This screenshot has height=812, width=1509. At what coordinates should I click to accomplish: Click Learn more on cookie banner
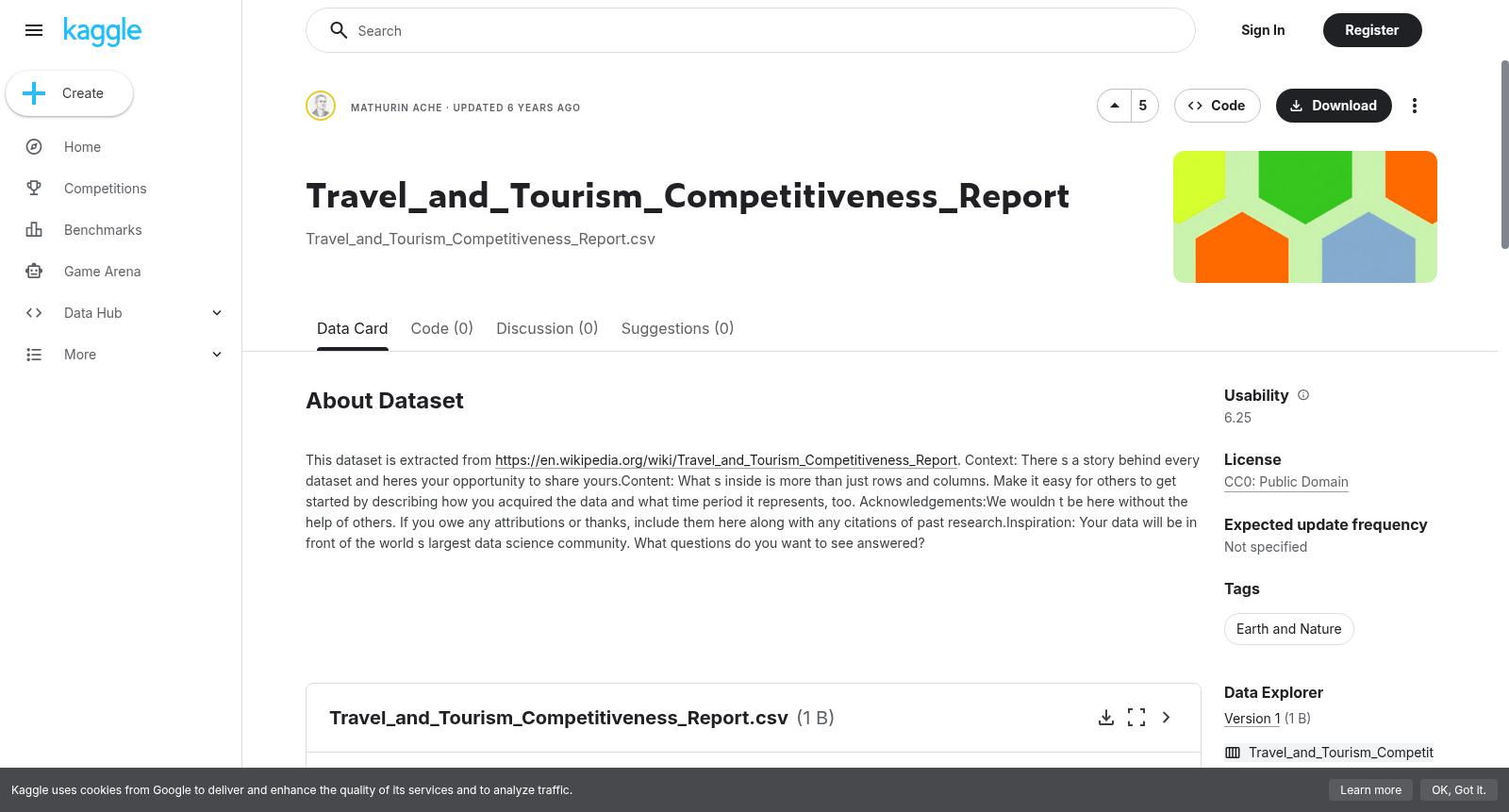(1370, 790)
